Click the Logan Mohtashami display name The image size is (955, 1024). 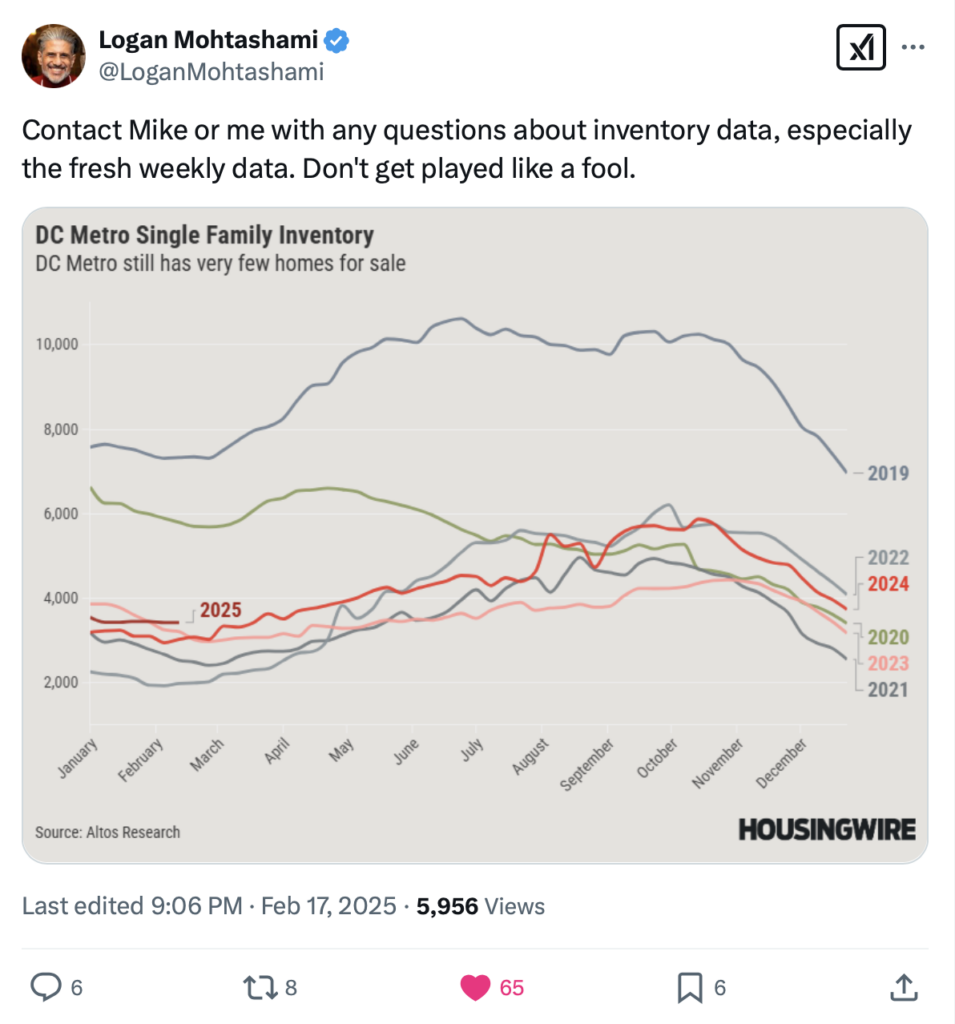(x=208, y=40)
